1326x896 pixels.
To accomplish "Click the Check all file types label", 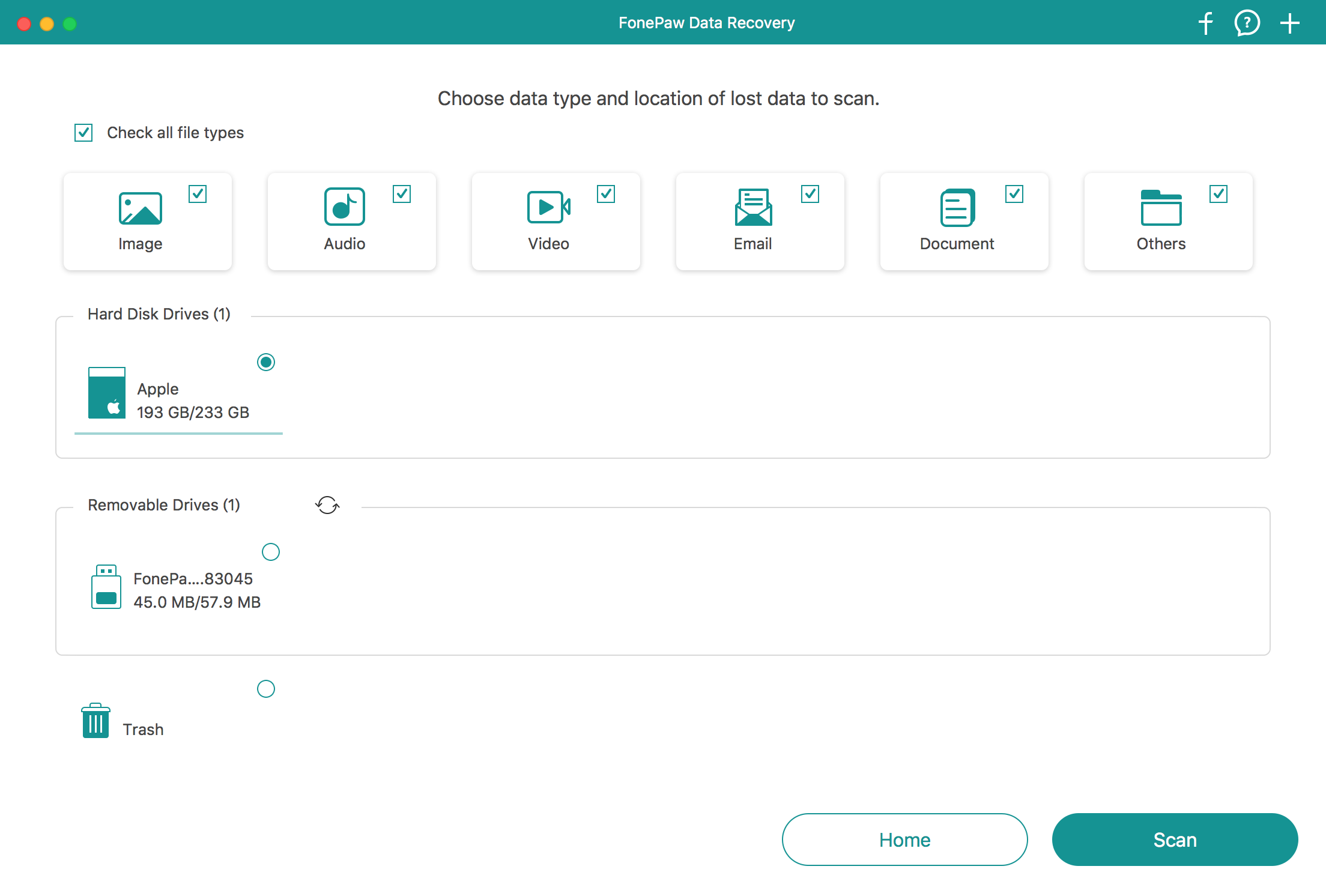I will click(x=175, y=133).
